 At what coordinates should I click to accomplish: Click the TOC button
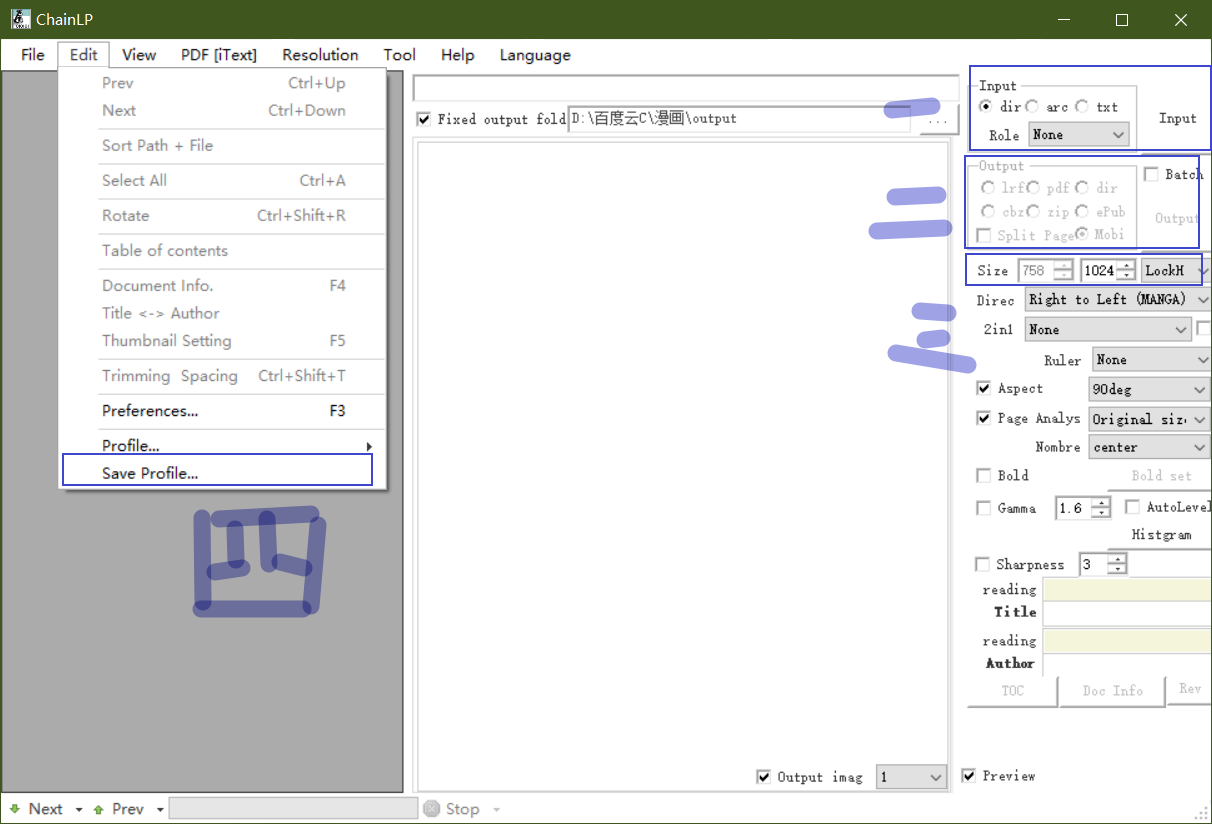pyautogui.click(x=1013, y=691)
